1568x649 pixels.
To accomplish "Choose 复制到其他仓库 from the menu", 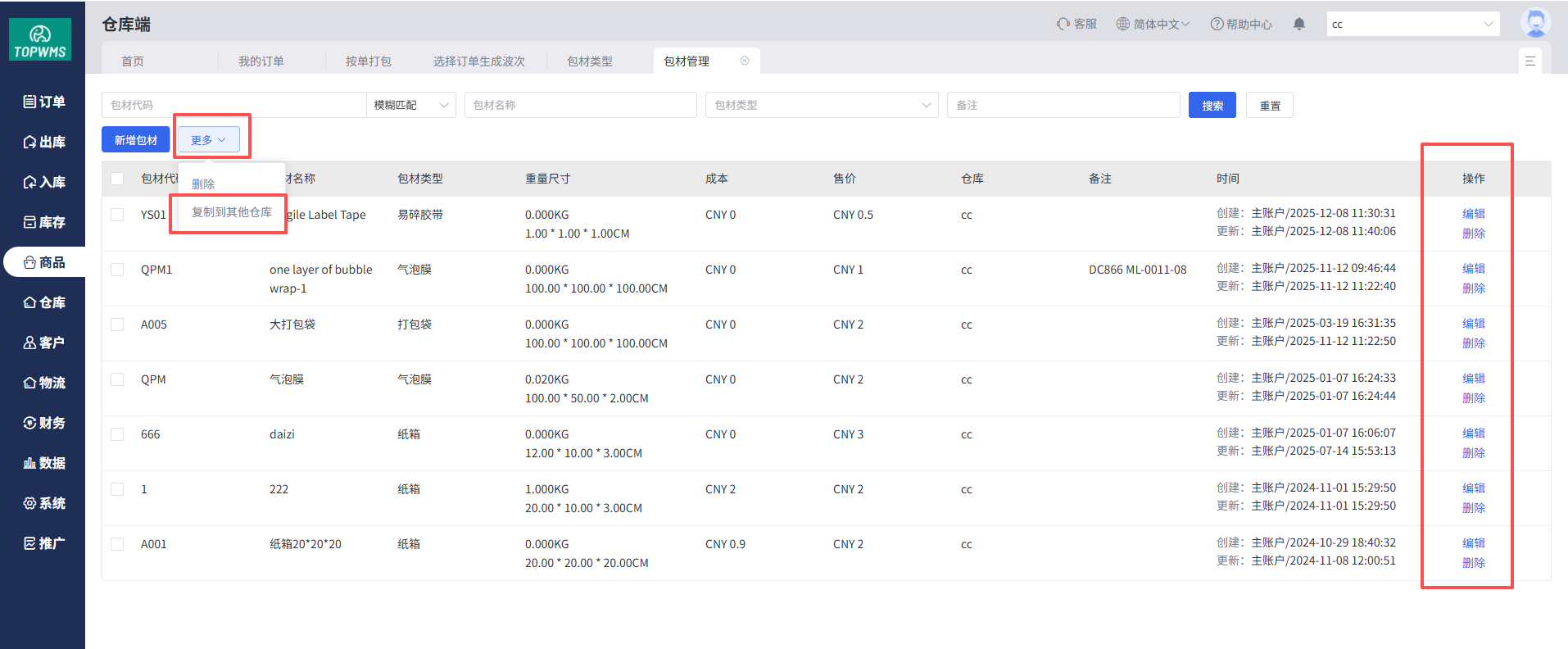I will [232, 212].
